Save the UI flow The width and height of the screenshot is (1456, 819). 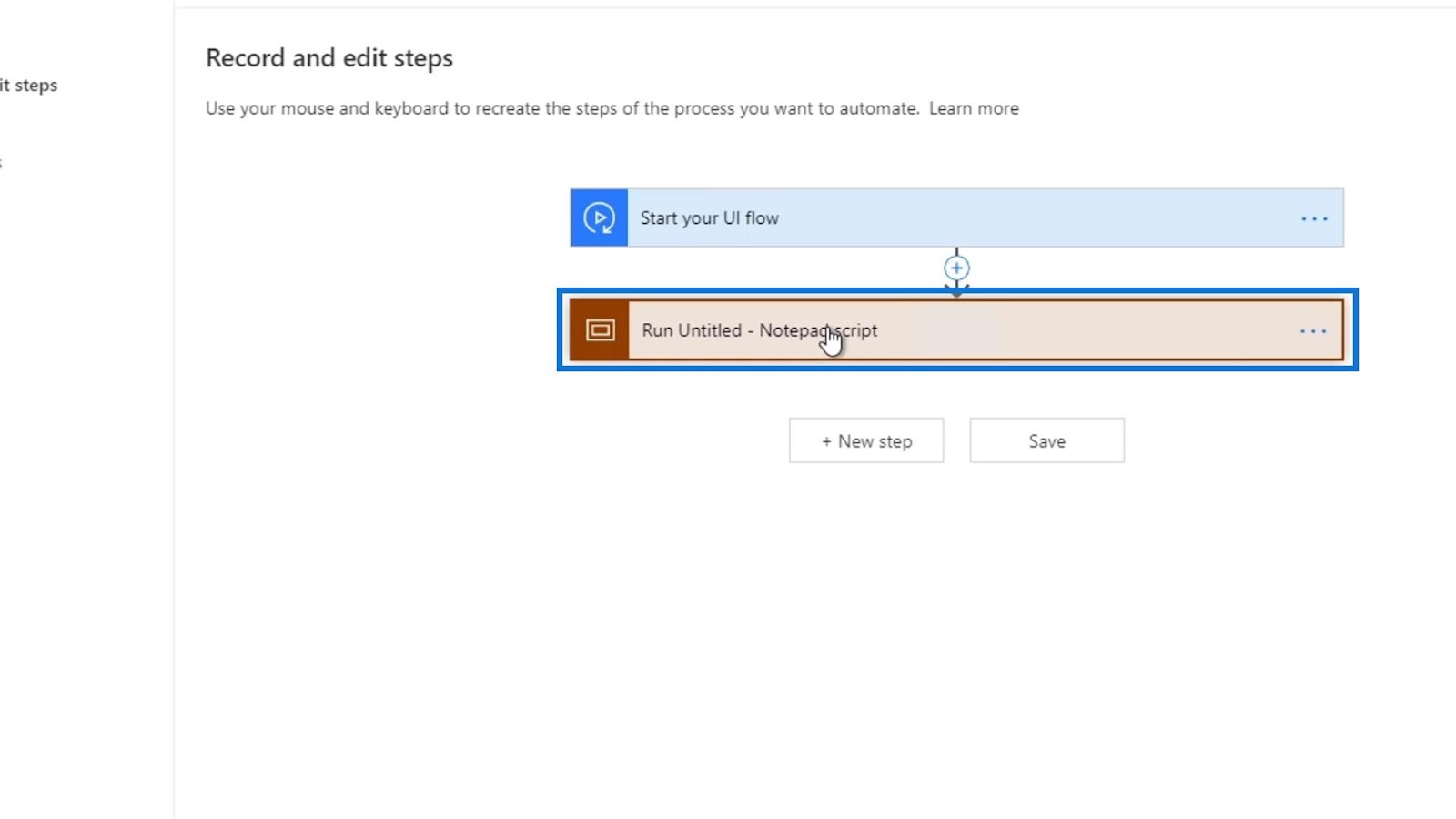point(1046,441)
